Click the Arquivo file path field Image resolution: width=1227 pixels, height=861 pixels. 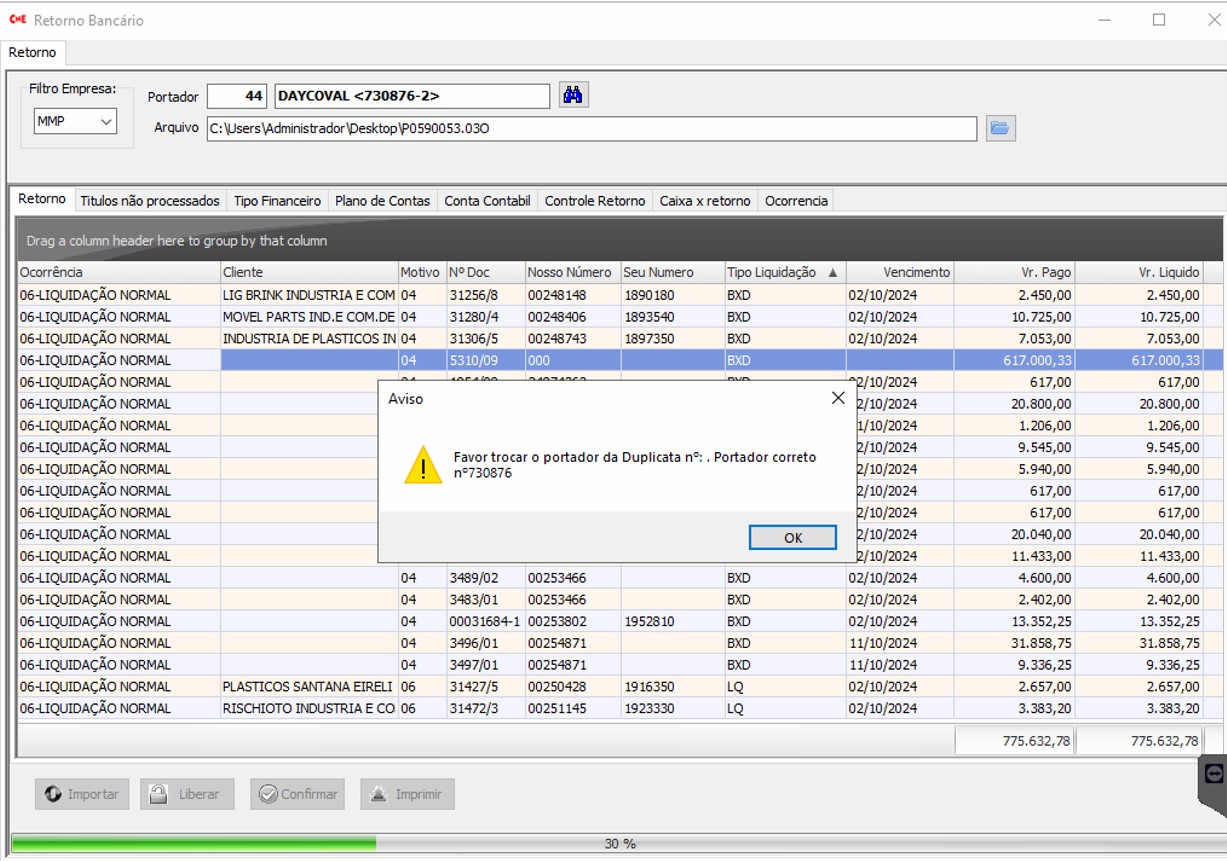(x=590, y=128)
